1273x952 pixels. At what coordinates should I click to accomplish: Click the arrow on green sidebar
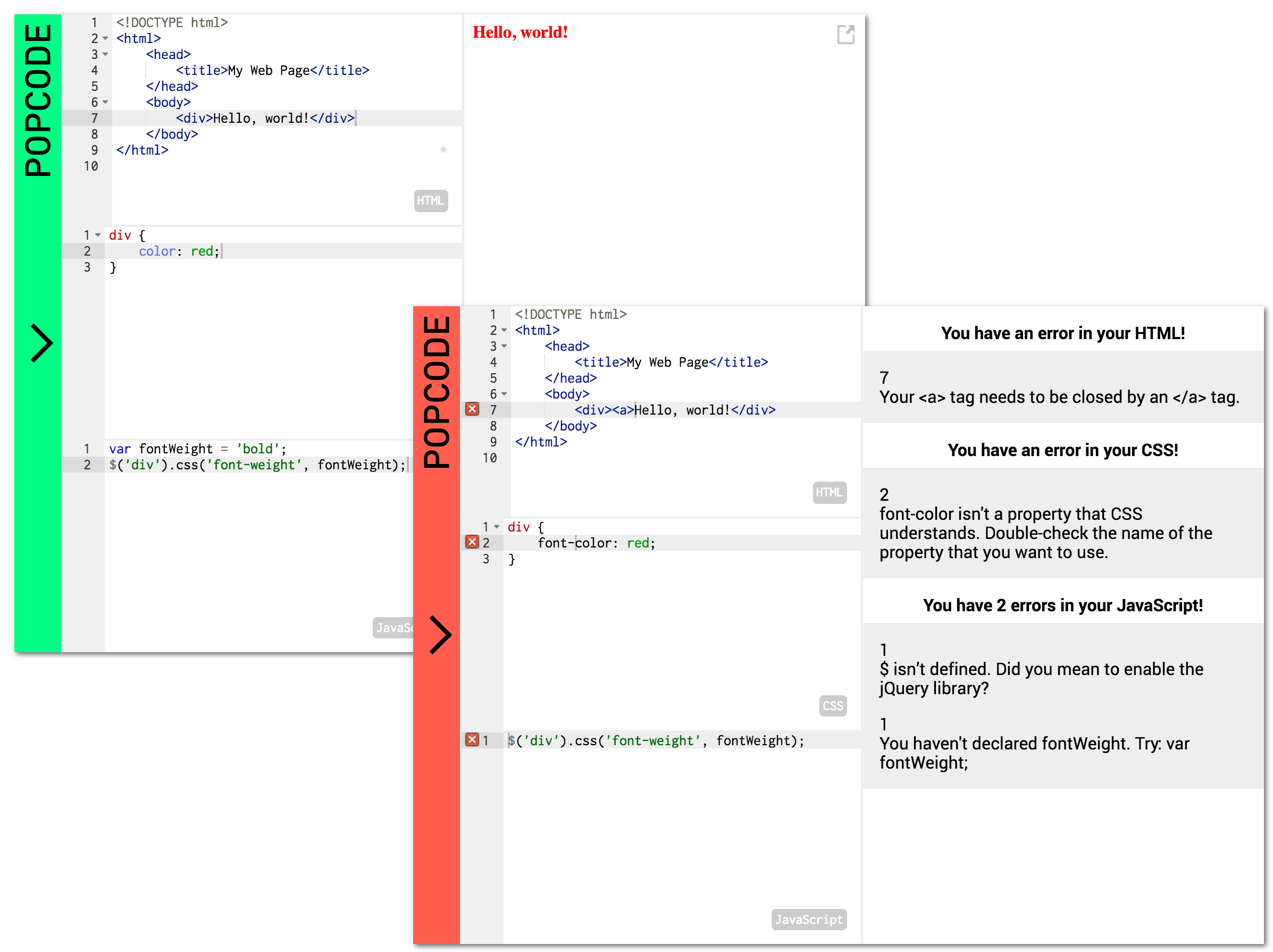[41, 343]
